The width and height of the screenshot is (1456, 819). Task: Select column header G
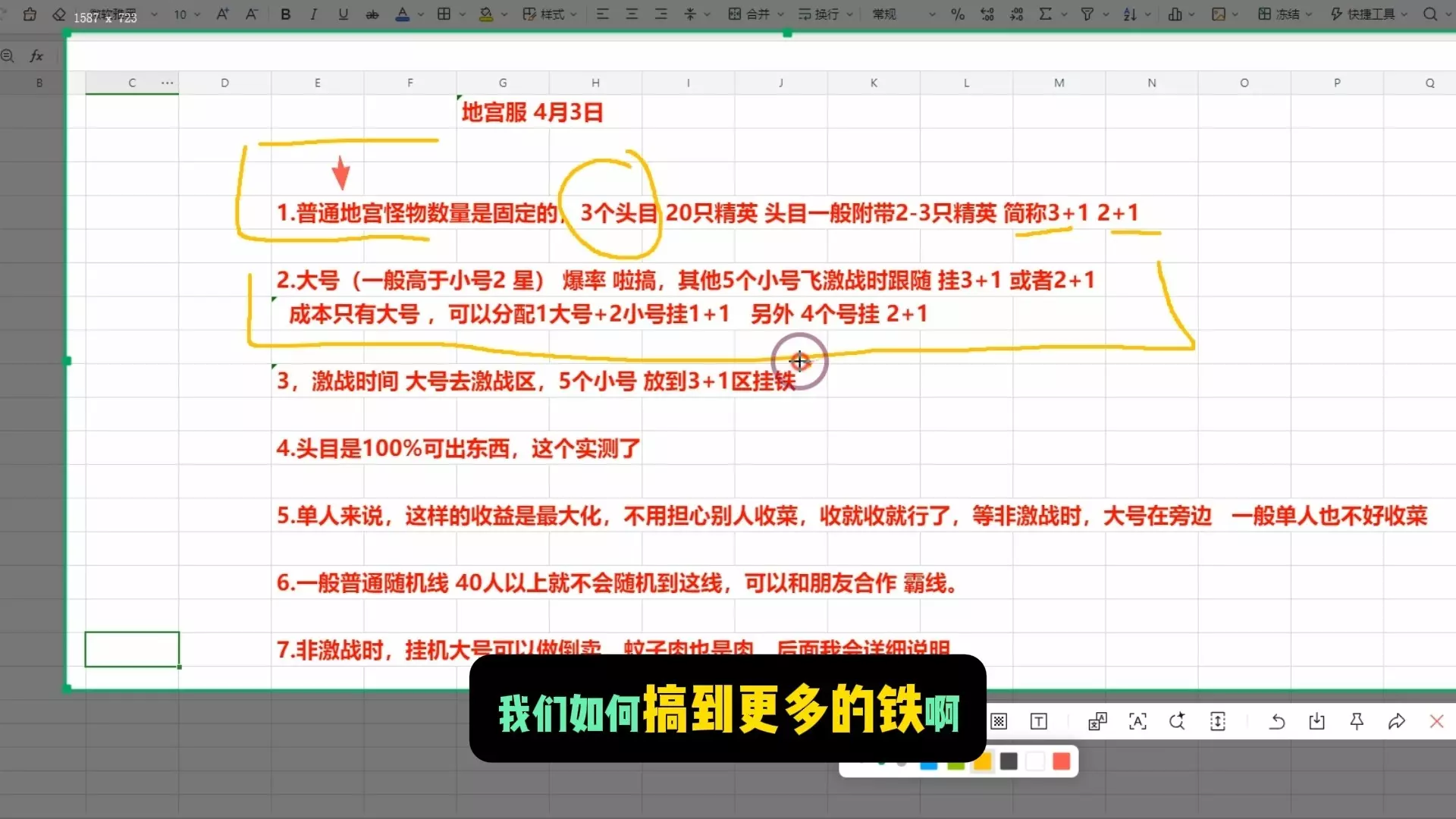coord(503,83)
